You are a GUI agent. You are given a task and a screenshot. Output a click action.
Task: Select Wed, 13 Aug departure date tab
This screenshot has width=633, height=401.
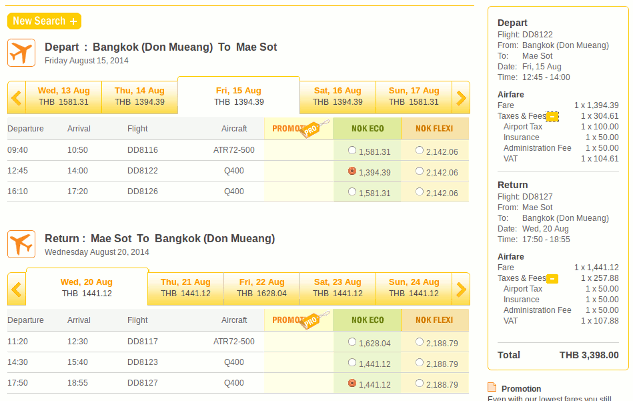point(63,97)
